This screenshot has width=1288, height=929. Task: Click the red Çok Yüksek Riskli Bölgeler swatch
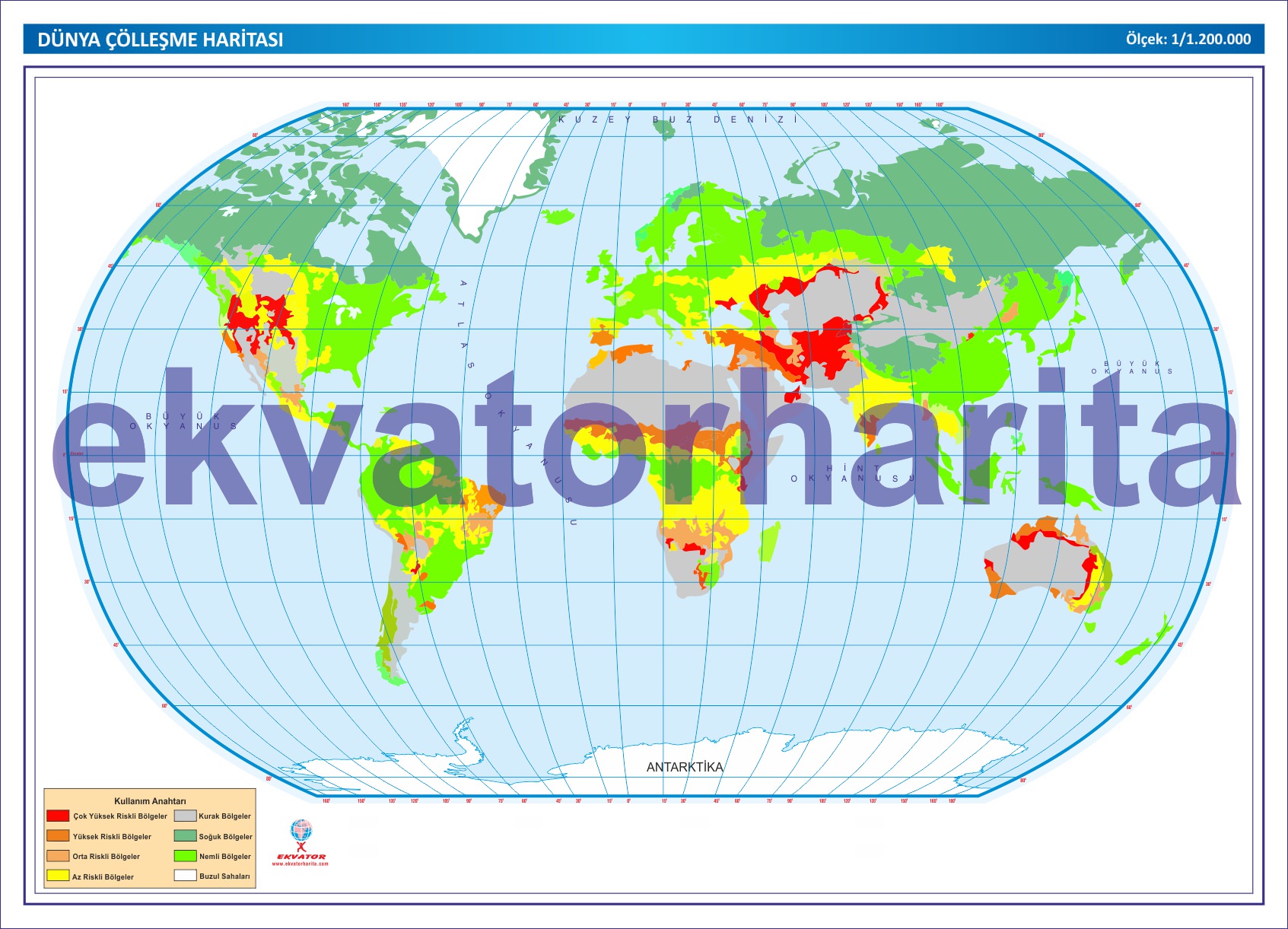click(x=58, y=816)
